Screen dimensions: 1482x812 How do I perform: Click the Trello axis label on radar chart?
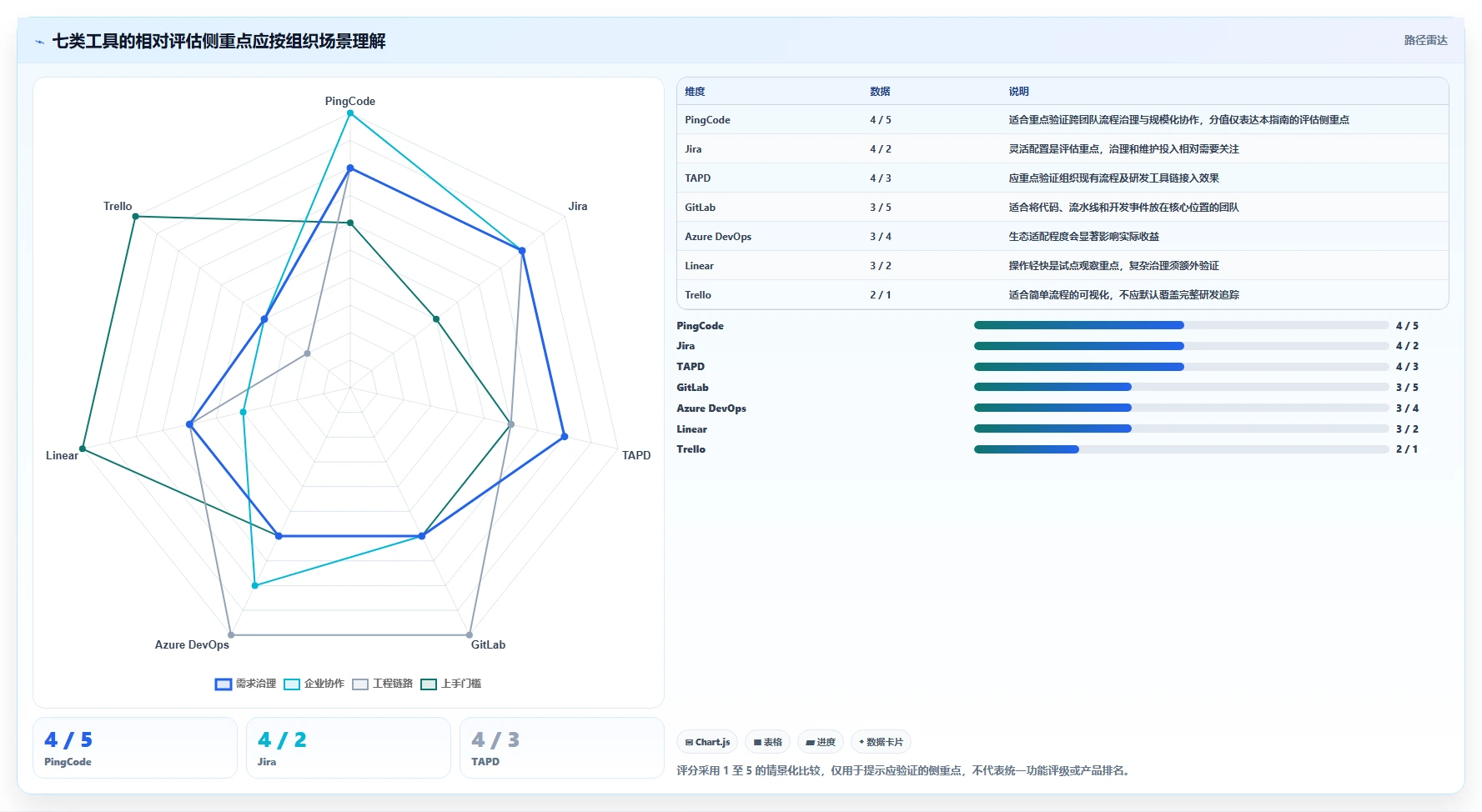118,206
